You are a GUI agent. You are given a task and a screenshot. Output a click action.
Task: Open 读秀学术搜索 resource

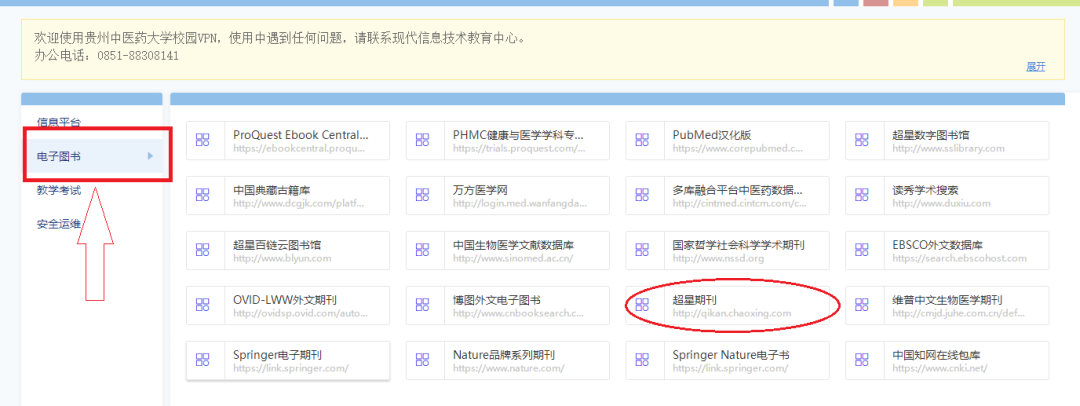947,196
